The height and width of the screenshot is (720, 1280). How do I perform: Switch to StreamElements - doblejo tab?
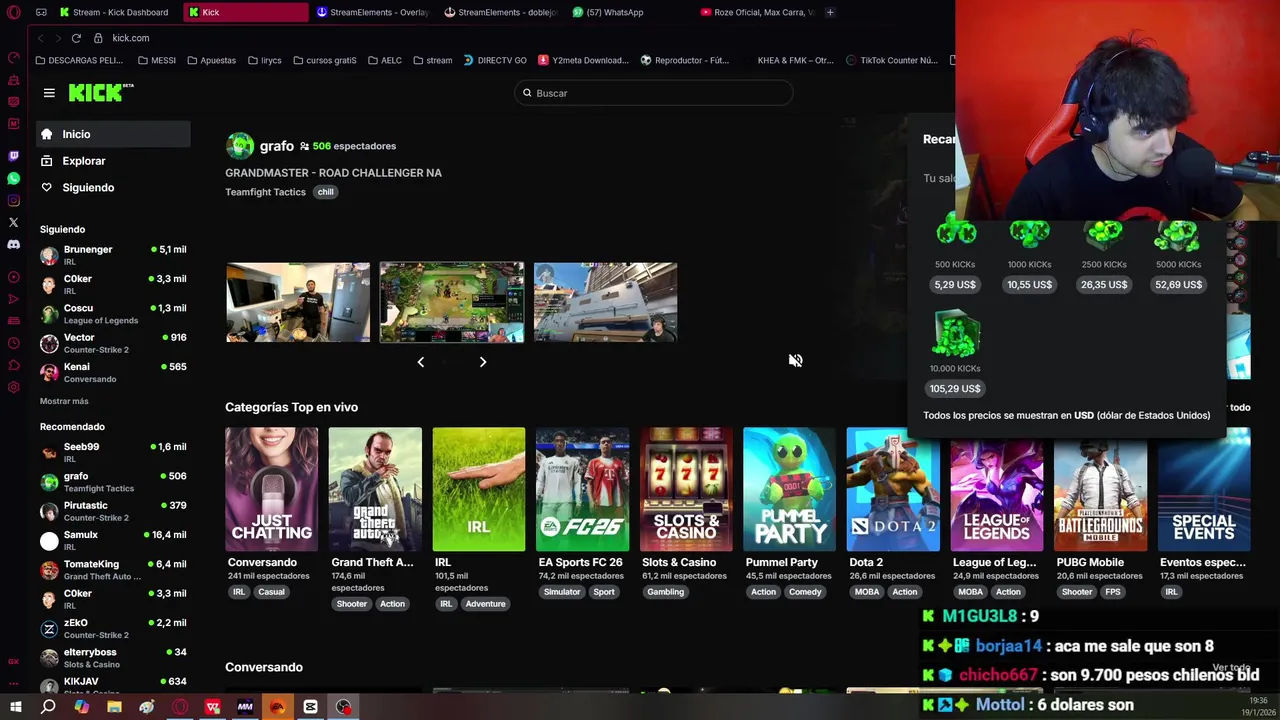click(x=500, y=12)
